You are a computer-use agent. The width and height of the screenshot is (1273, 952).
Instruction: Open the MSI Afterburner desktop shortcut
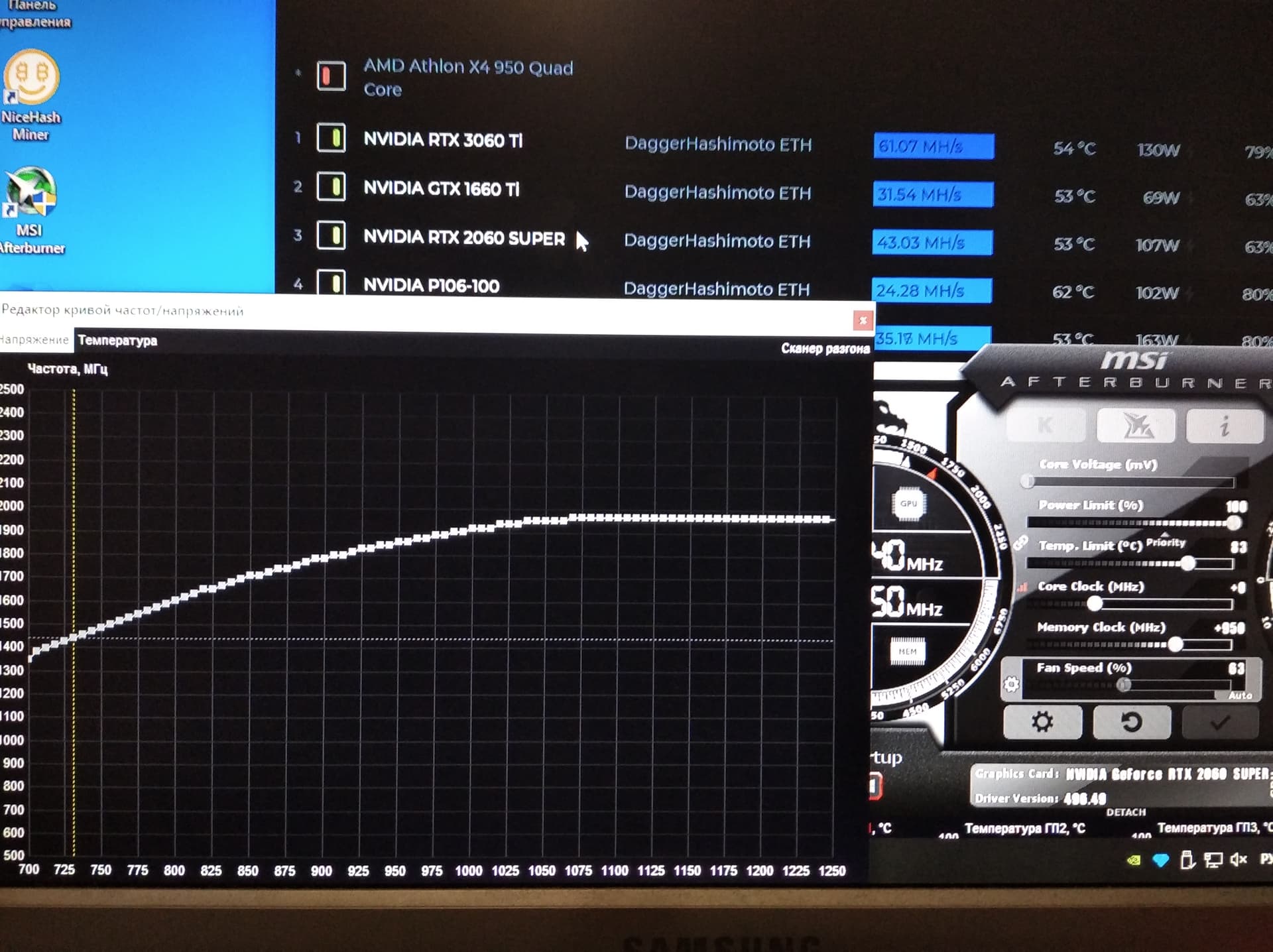(x=31, y=211)
